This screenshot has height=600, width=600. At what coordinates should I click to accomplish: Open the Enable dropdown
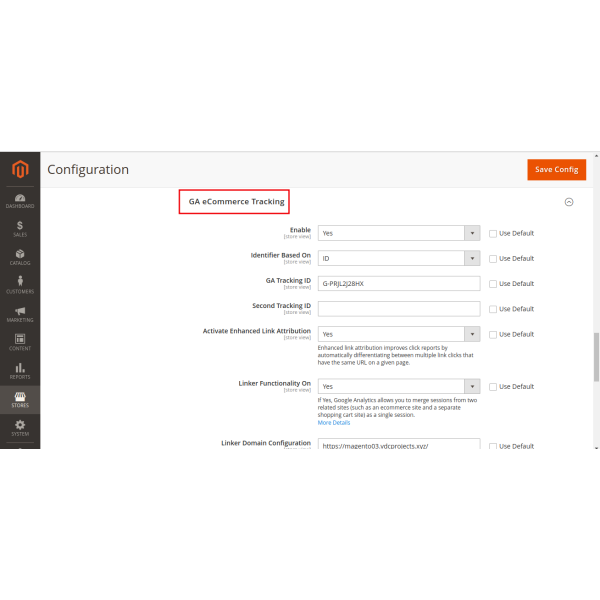click(398, 233)
